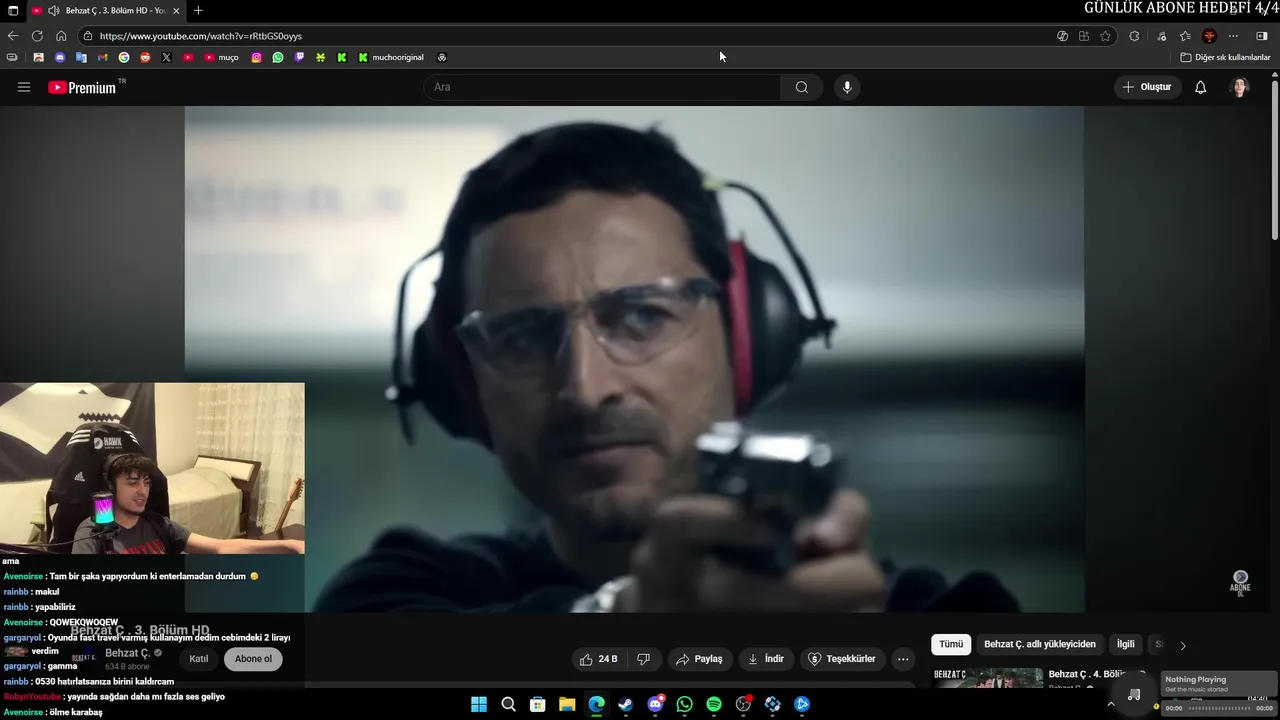Reload the current page

(37, 36)
